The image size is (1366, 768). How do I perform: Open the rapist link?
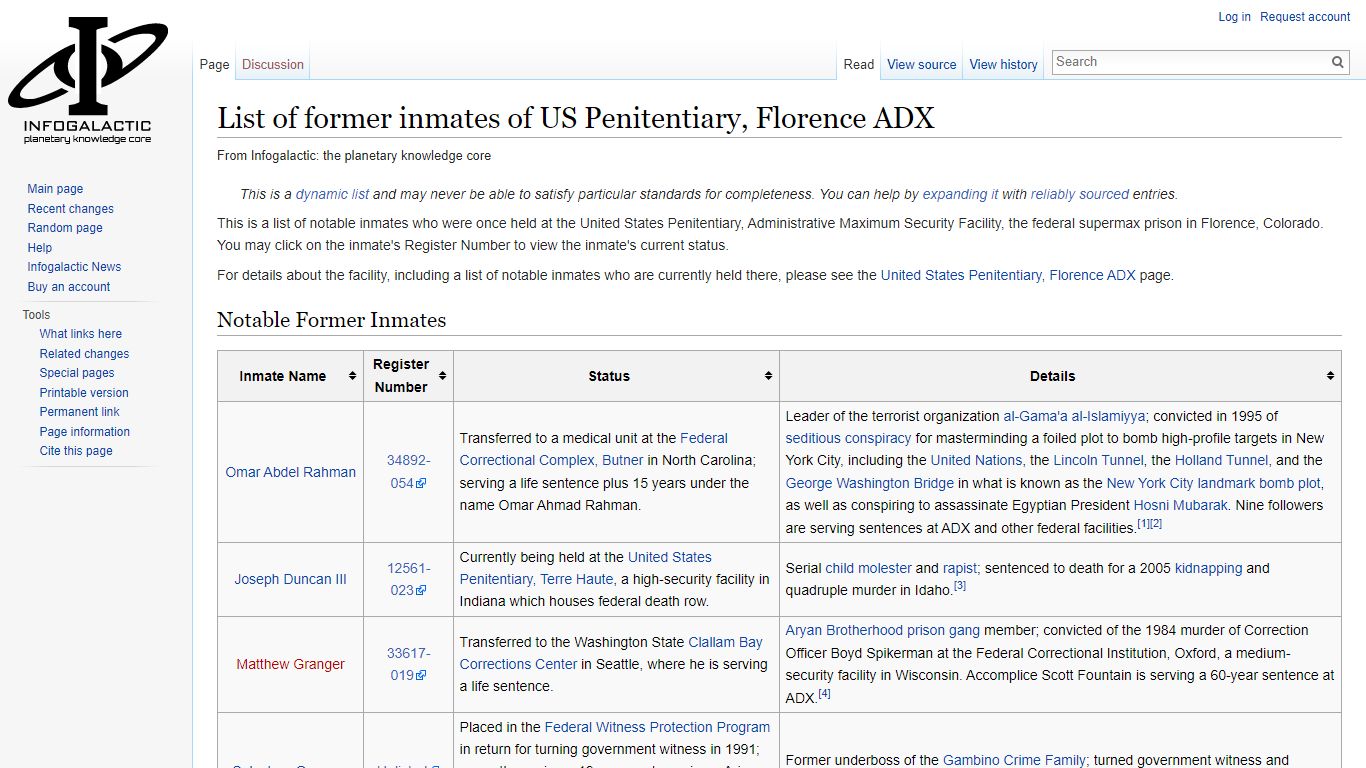pos(959,568)
